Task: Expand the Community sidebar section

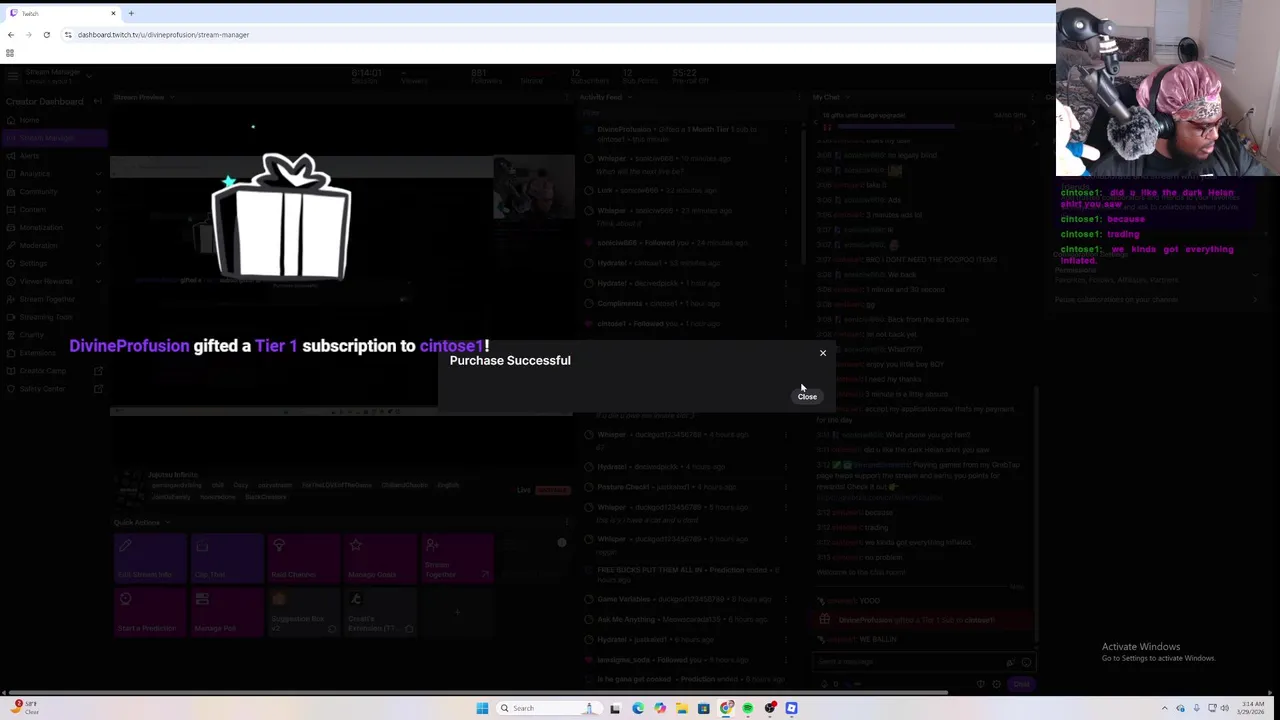Action: (x=55, y=192)
